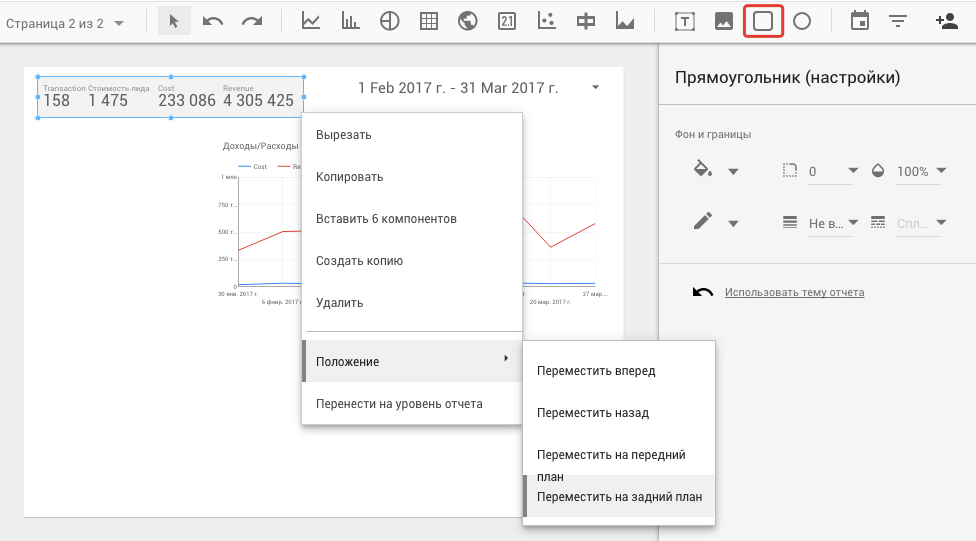
Task: Open the share/add people icon
Action: (x=945, y=21)
